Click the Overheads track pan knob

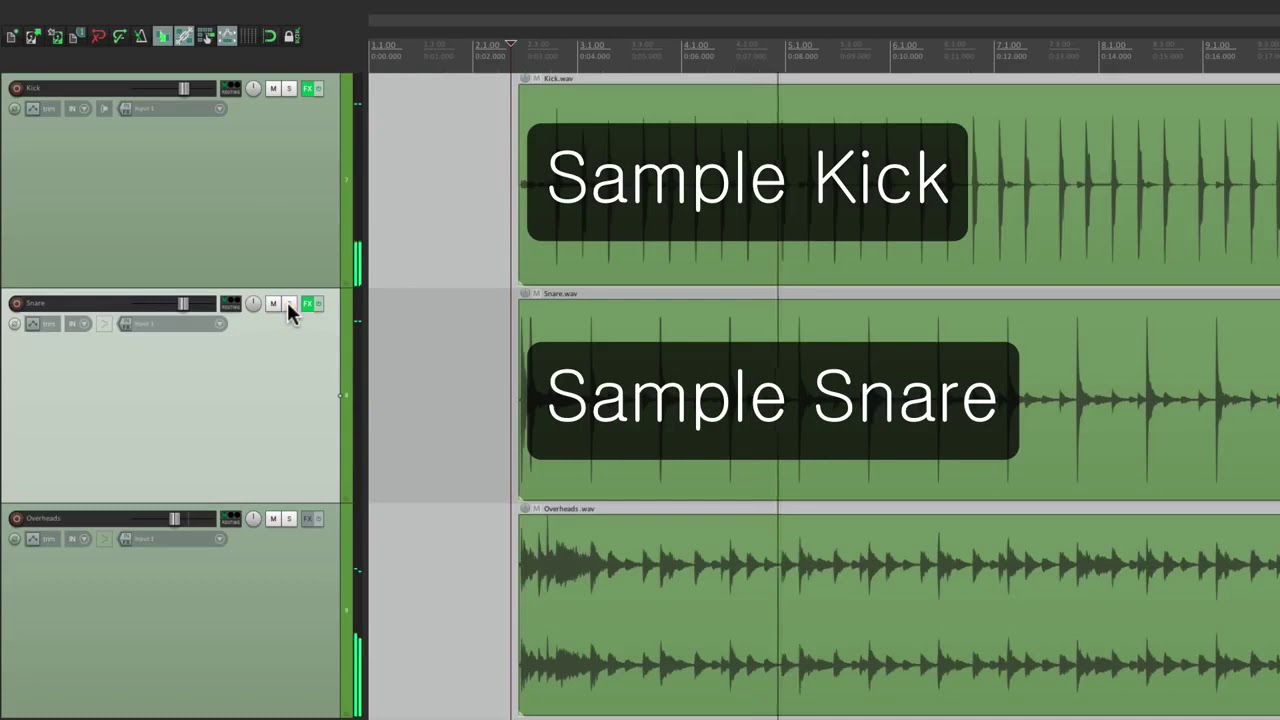pyautogui.click(x=253, y=518)
